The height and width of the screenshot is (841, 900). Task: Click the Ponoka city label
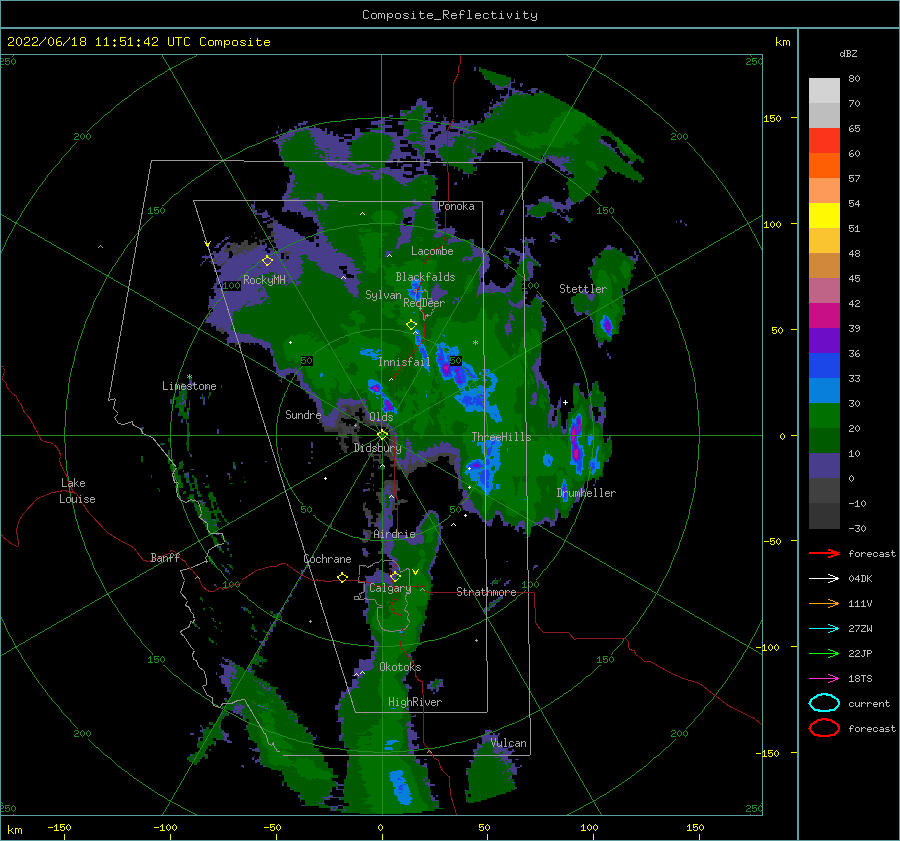coord(456,206)
